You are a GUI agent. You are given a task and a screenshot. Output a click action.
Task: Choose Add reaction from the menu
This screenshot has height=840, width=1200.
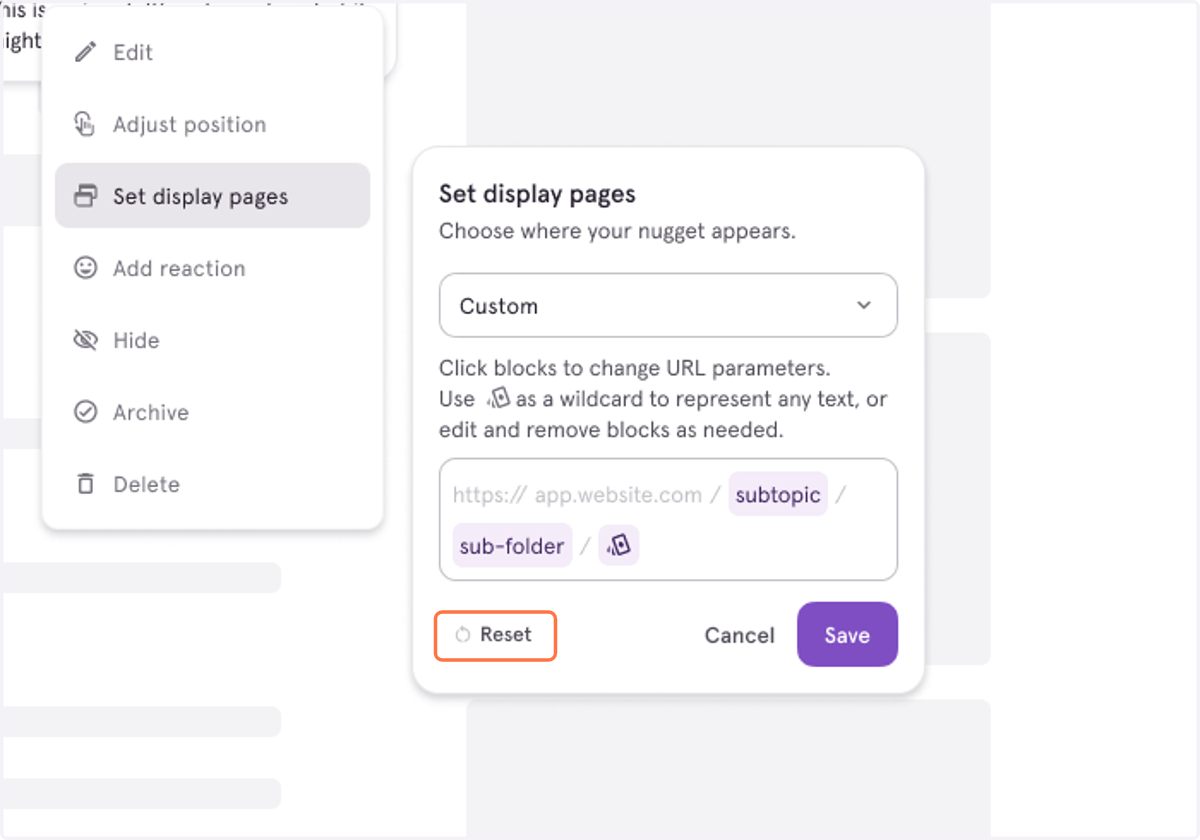pyautogui.click(x=212, y=268)
